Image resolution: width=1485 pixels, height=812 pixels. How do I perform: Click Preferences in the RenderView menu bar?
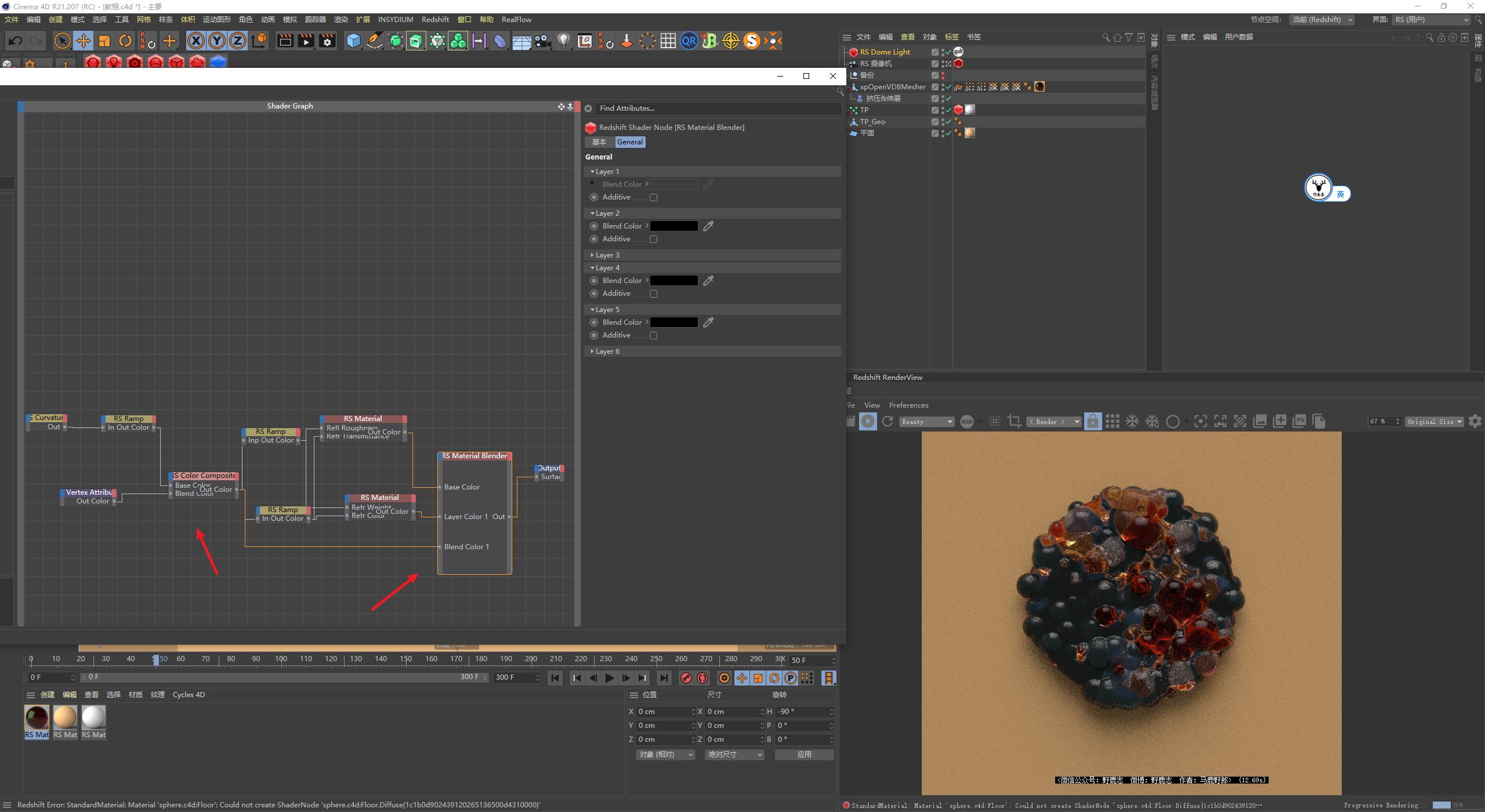tap(908, 405)
